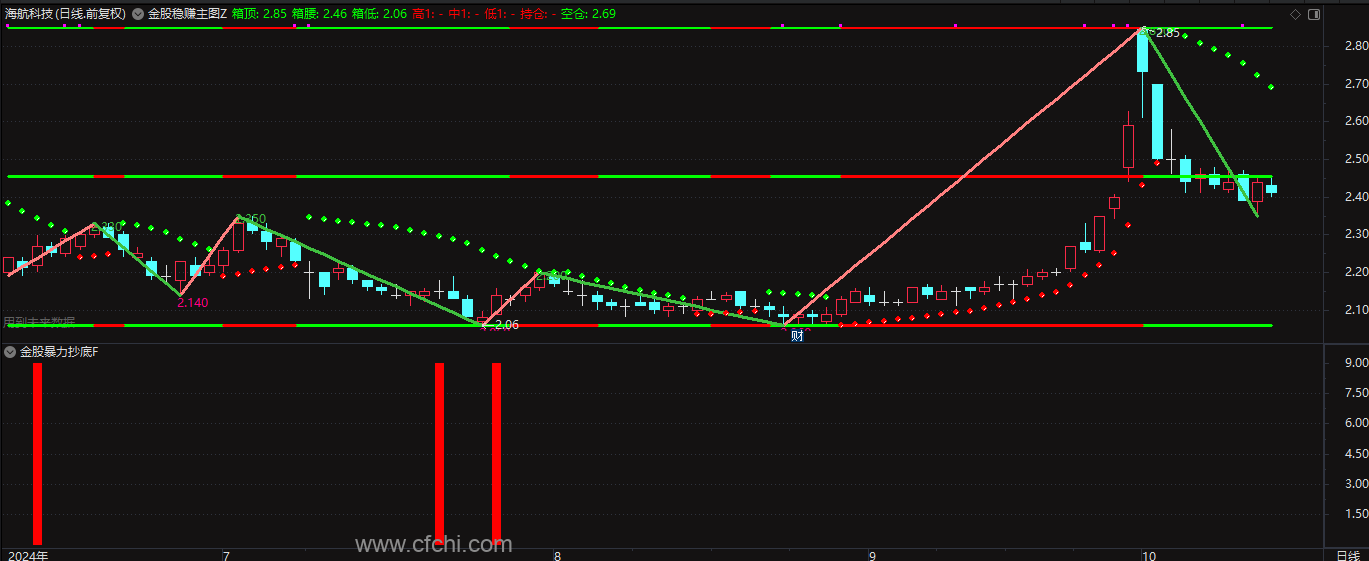The image size is (1369, 561).
Task: Click the 2.40 price axis value
Action: coord(1355,197)
